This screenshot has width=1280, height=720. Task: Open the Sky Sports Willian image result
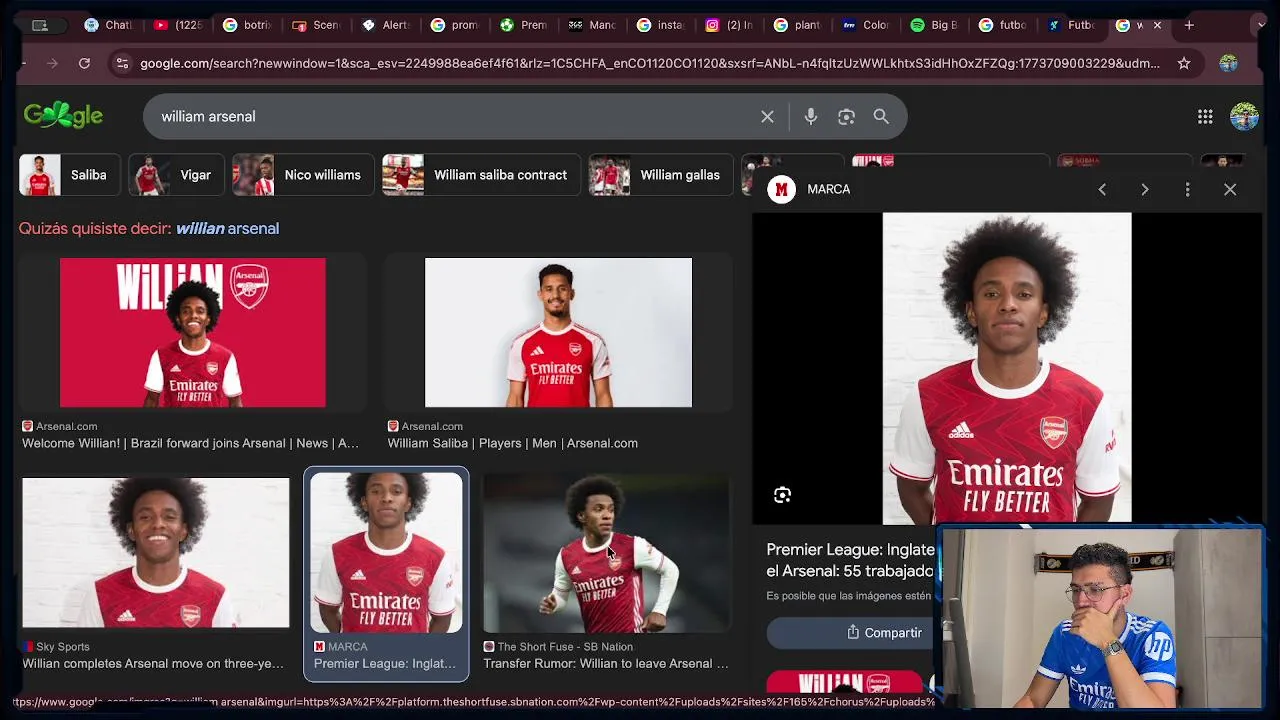coord(156,553)
